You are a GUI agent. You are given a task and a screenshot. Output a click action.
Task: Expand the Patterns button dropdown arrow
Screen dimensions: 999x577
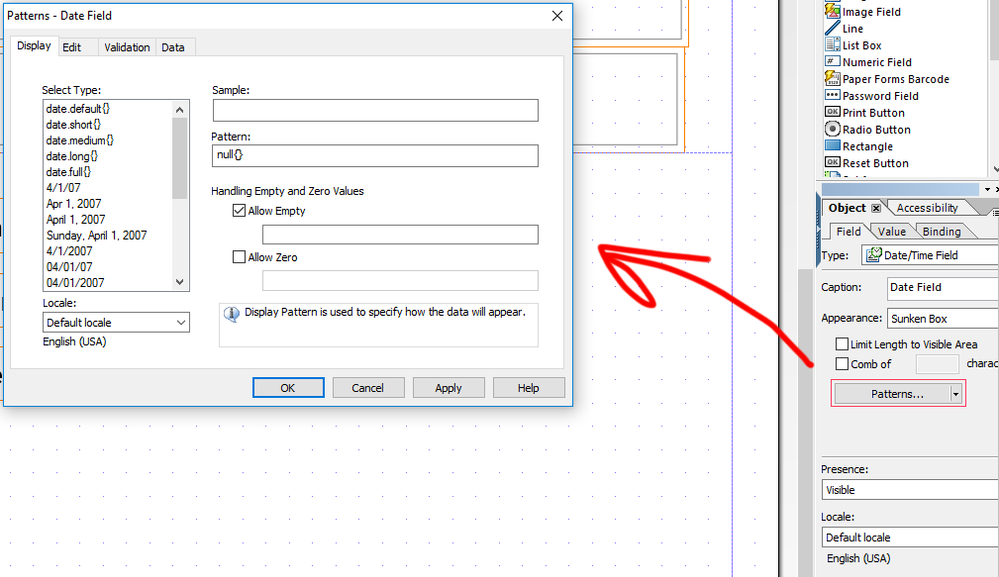(956, 394)
